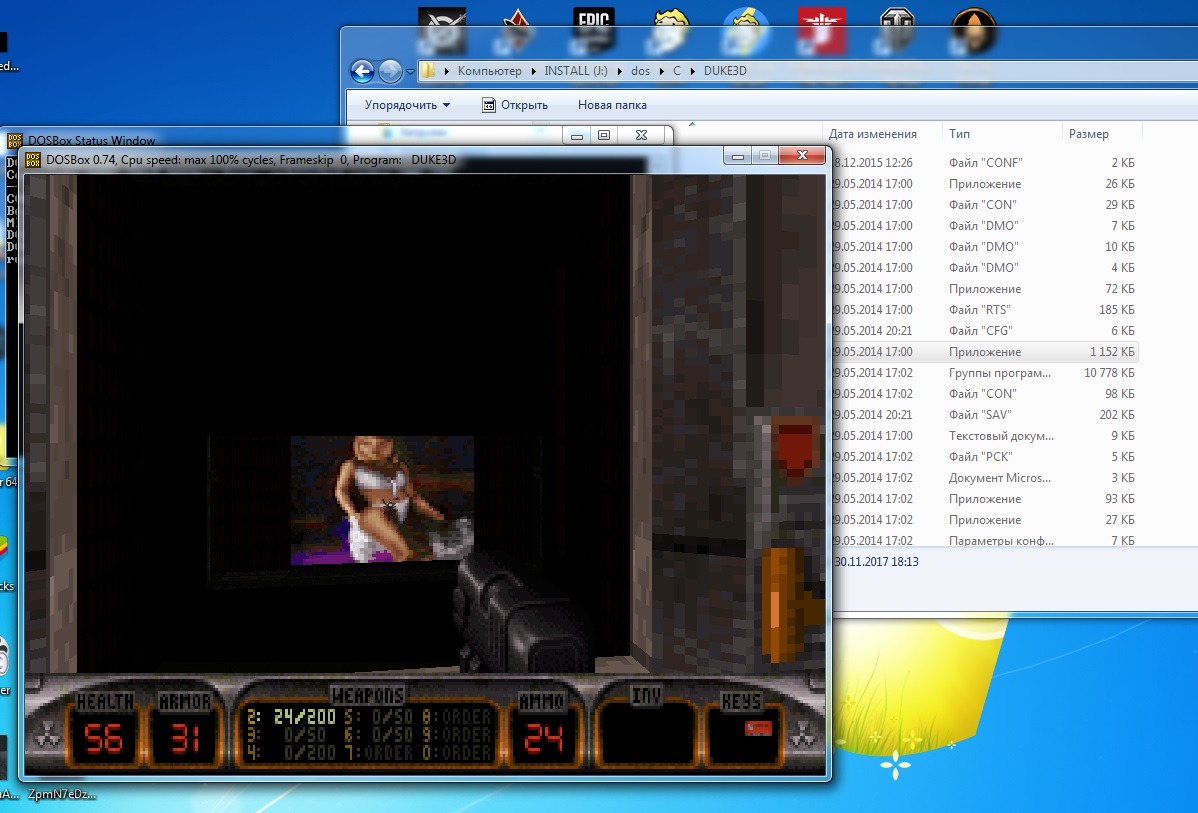This screenshot has width=1198, height=813.
Task: Expand arrow after dos breadcrumb
Action: [x=662, y=71]
